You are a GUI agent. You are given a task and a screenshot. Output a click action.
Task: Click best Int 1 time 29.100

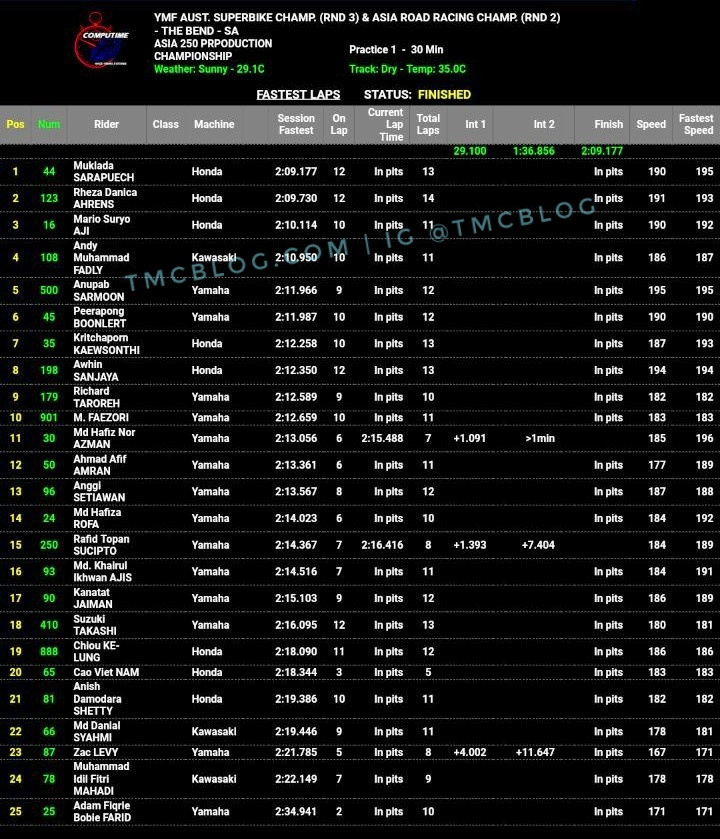point(470,151)
